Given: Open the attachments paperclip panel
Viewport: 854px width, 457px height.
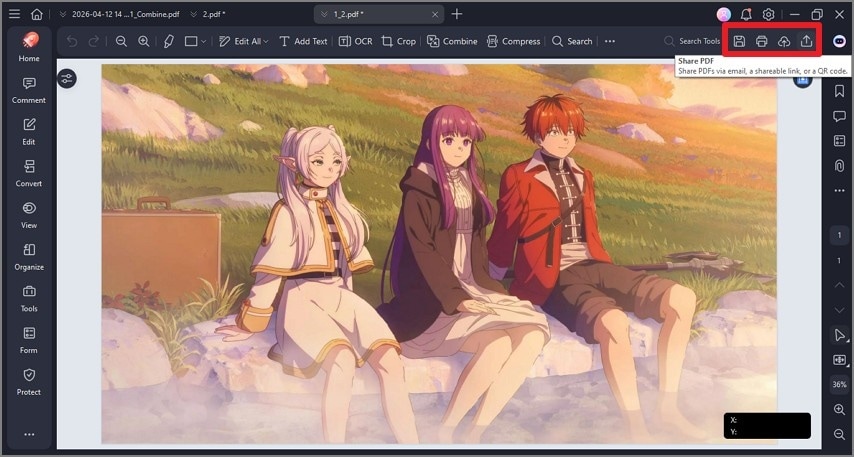Looking at the screenshot, I should pos(839,165).
